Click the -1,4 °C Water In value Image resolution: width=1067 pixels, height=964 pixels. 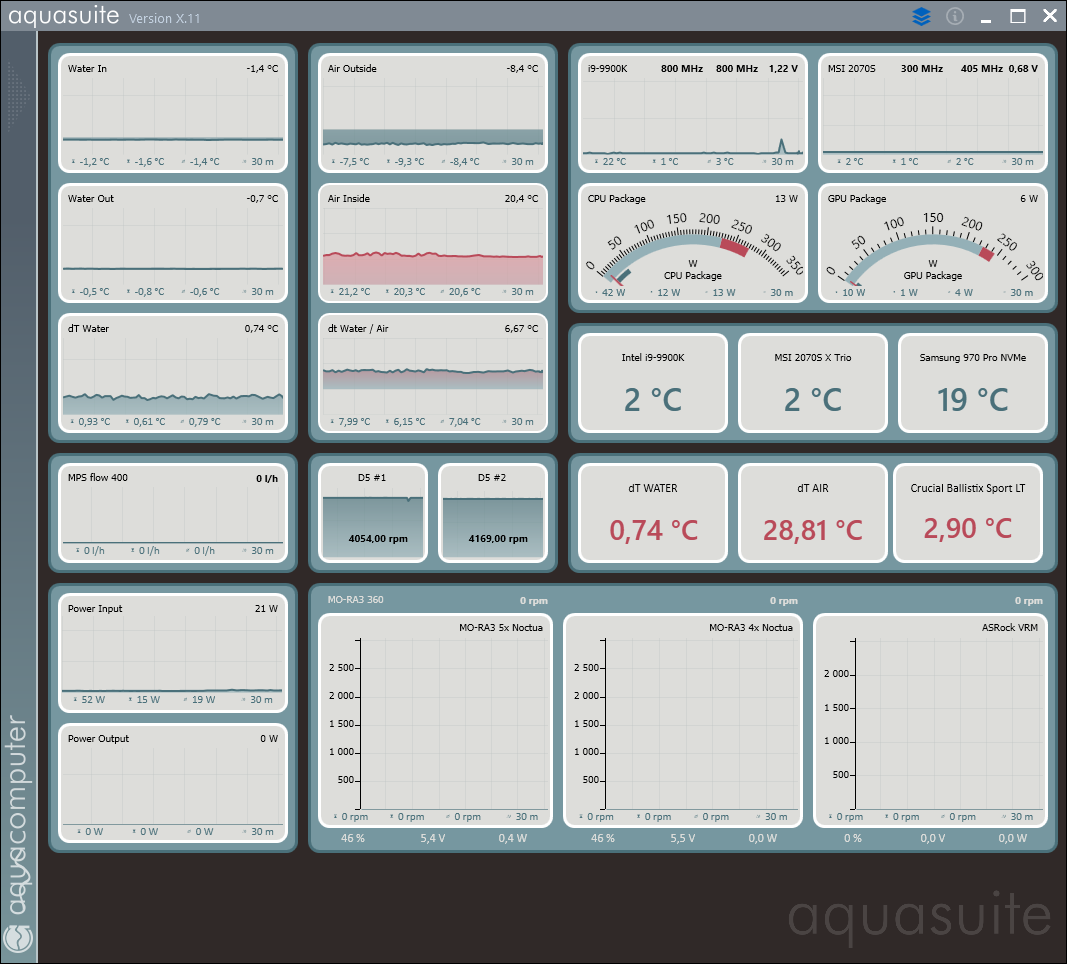tap(262, 69)
